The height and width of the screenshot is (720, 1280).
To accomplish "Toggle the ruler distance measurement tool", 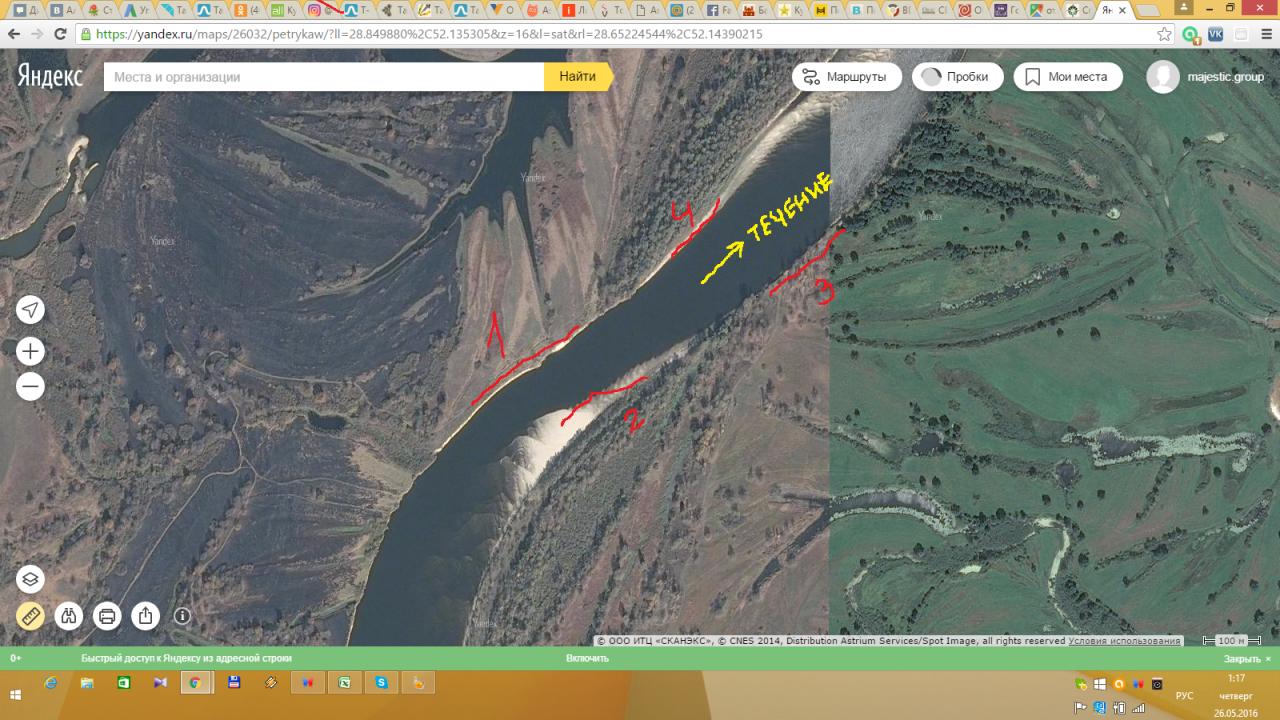I will click(x=30, y=615).
